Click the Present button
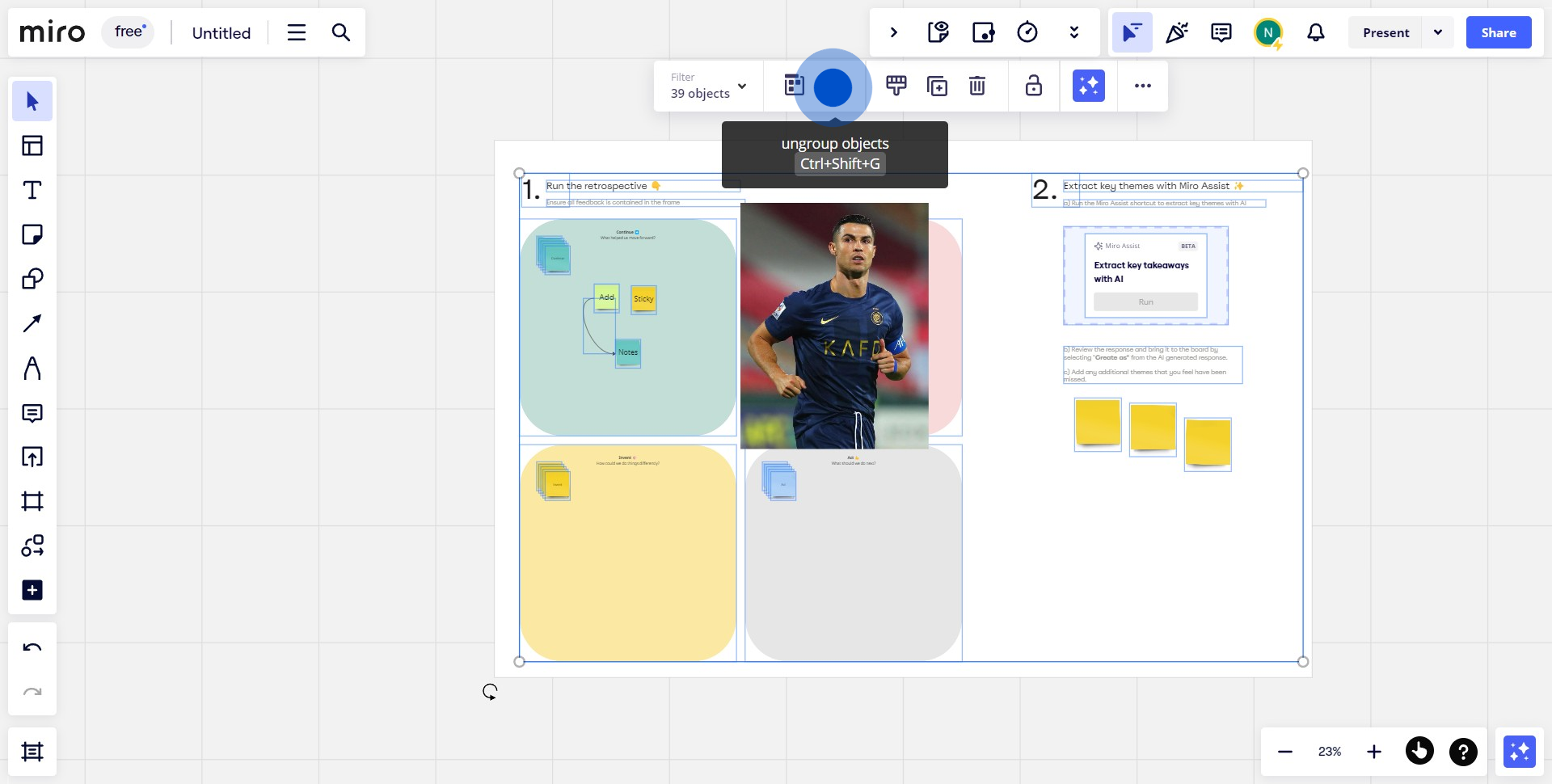Viewport: 1552px width, 784px height. (1385, 32)
